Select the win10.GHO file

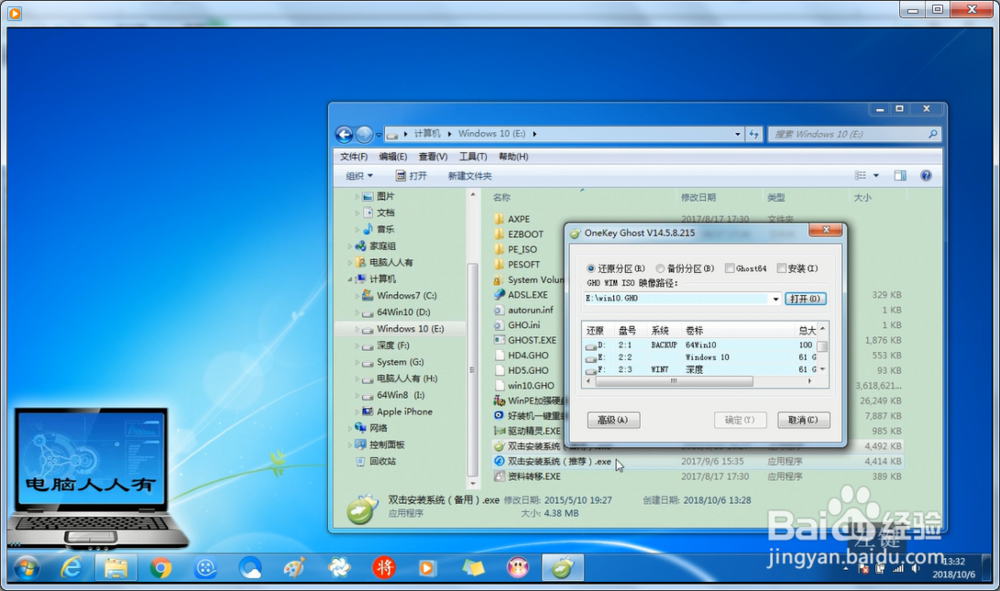pyautogui.click(x=530, y=385)
